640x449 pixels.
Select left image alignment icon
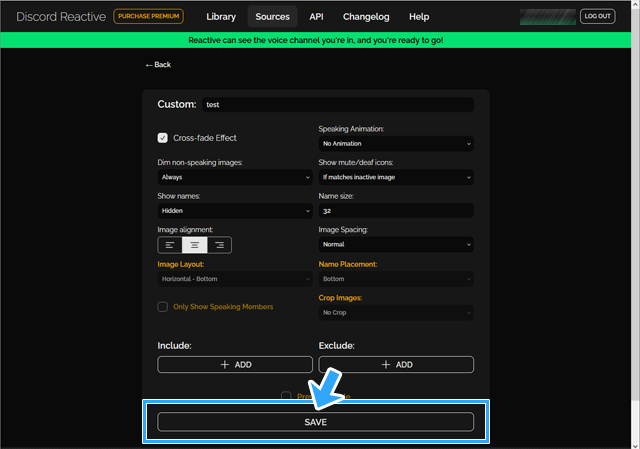(x=170, y=244)
